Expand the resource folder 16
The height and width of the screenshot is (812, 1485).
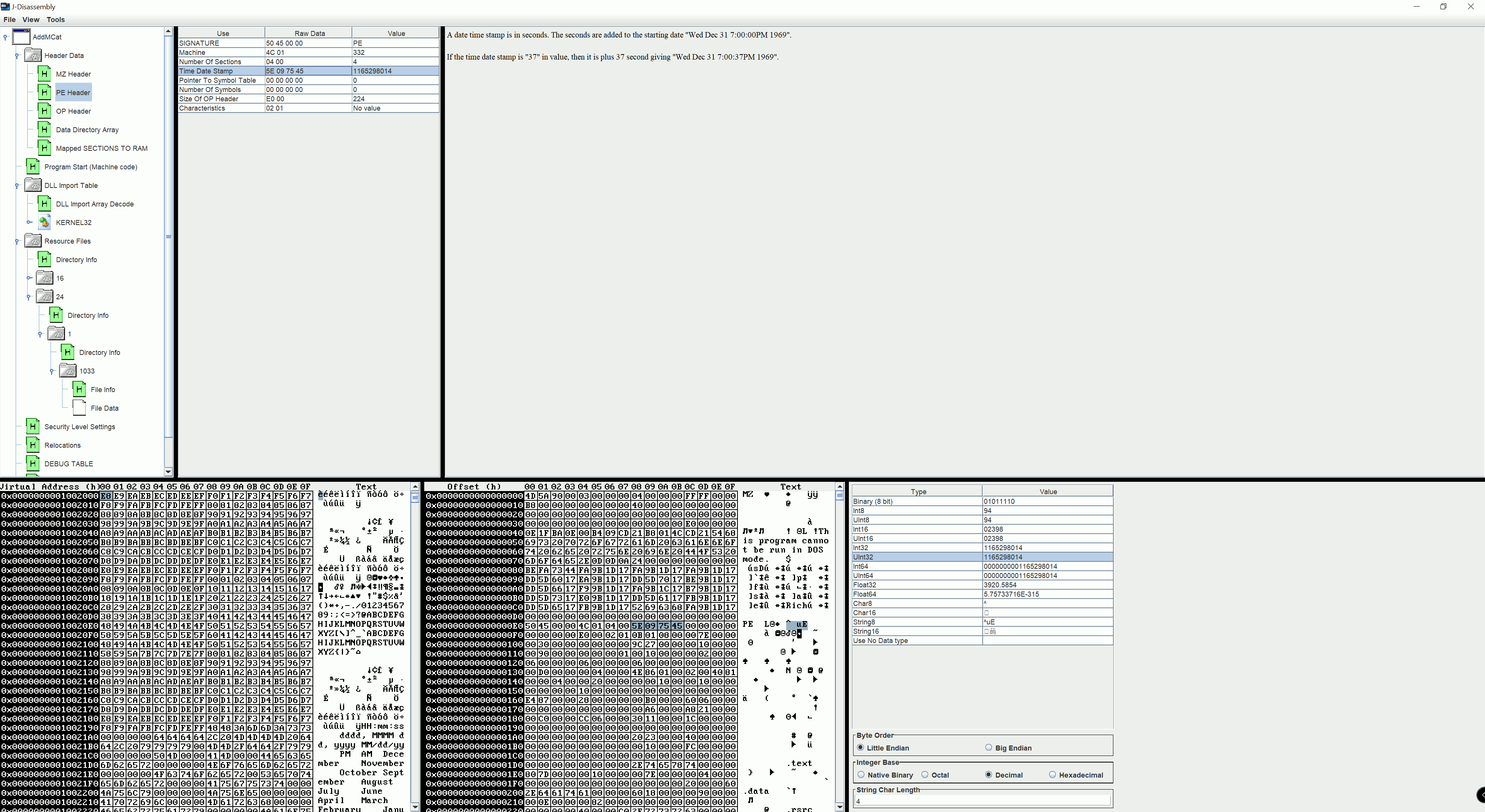pyautogui.click(x=29, y=278)
